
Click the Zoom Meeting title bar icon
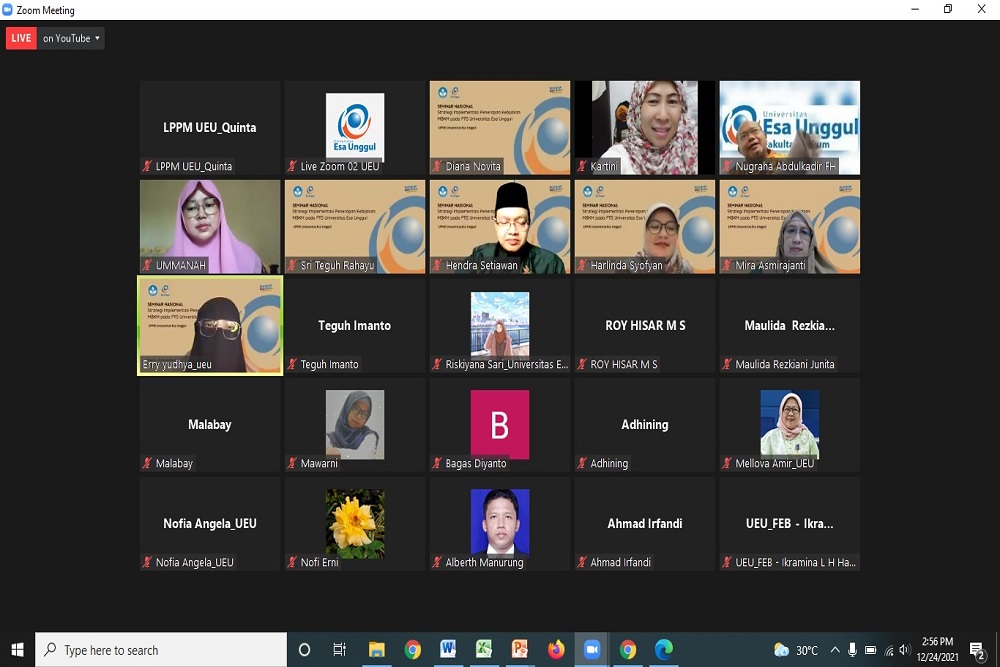(x=8, y=10)
